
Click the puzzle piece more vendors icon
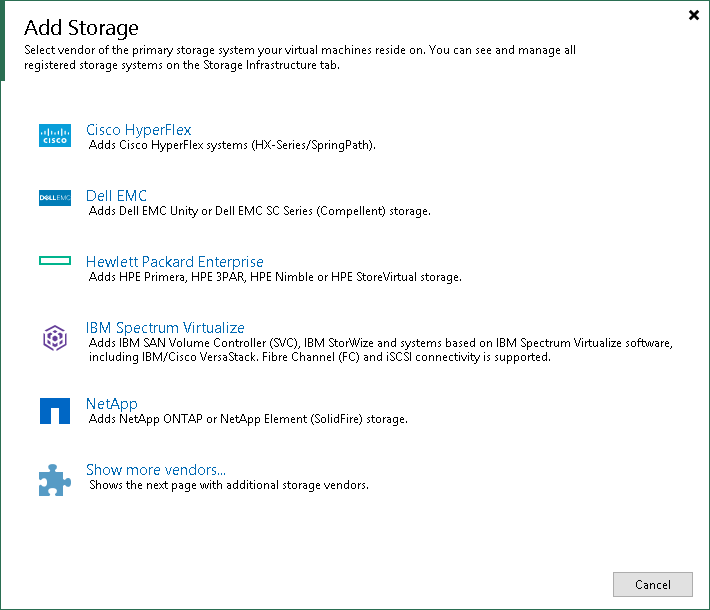pos(55,478)
